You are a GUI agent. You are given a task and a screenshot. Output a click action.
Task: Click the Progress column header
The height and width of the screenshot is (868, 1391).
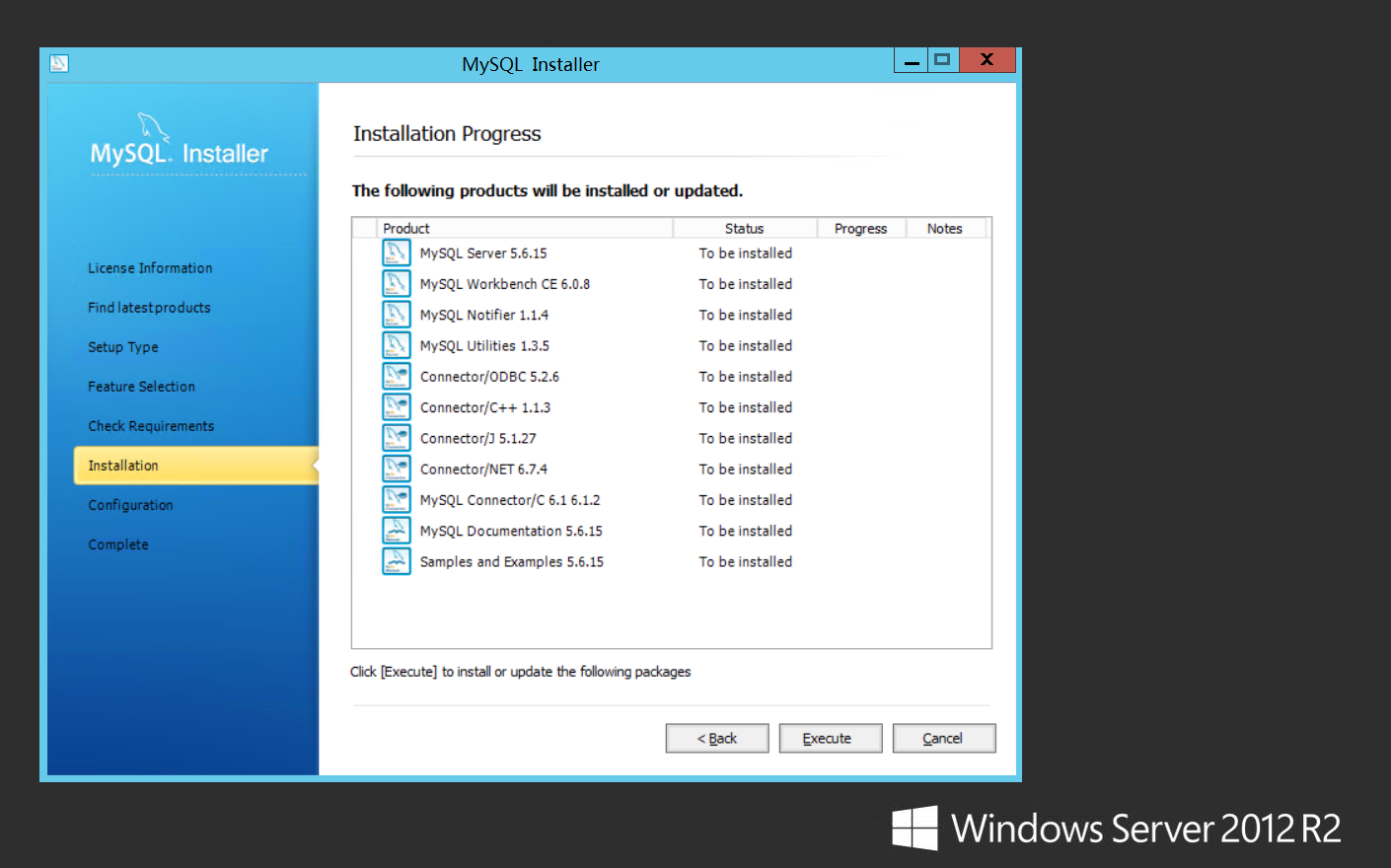(861, 228)
